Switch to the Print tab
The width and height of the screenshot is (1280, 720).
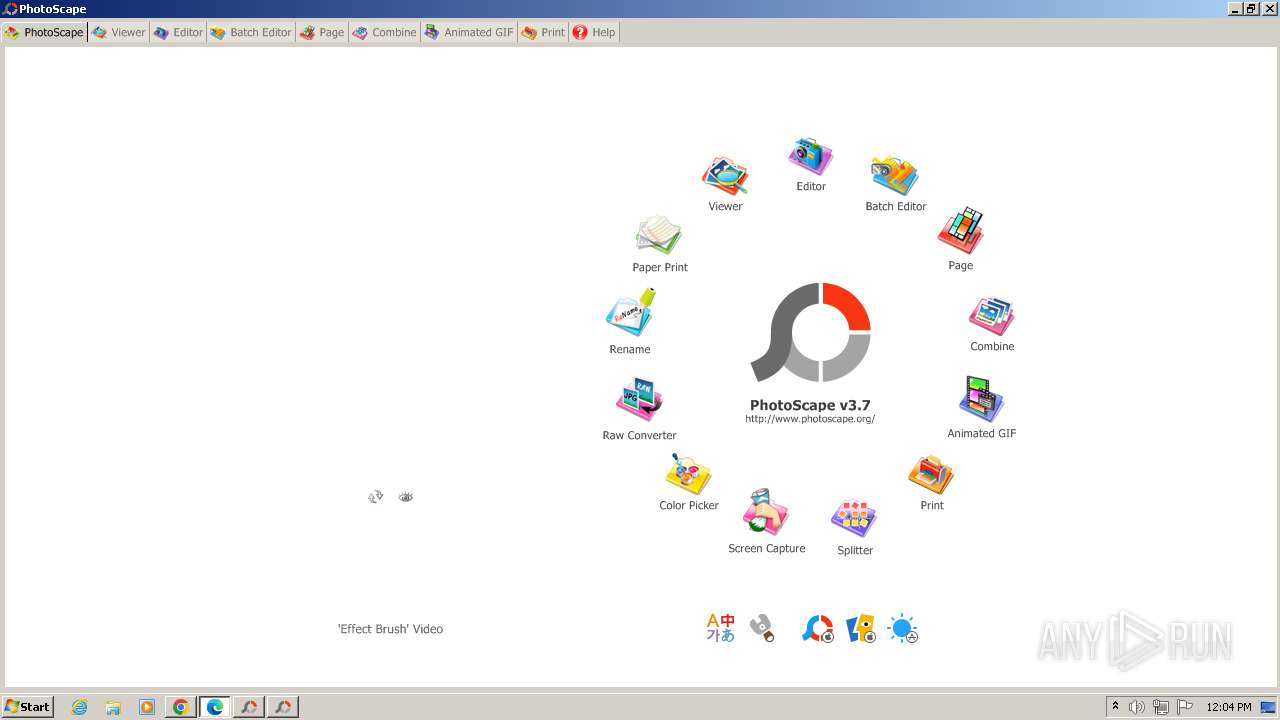tap(543, 32)
